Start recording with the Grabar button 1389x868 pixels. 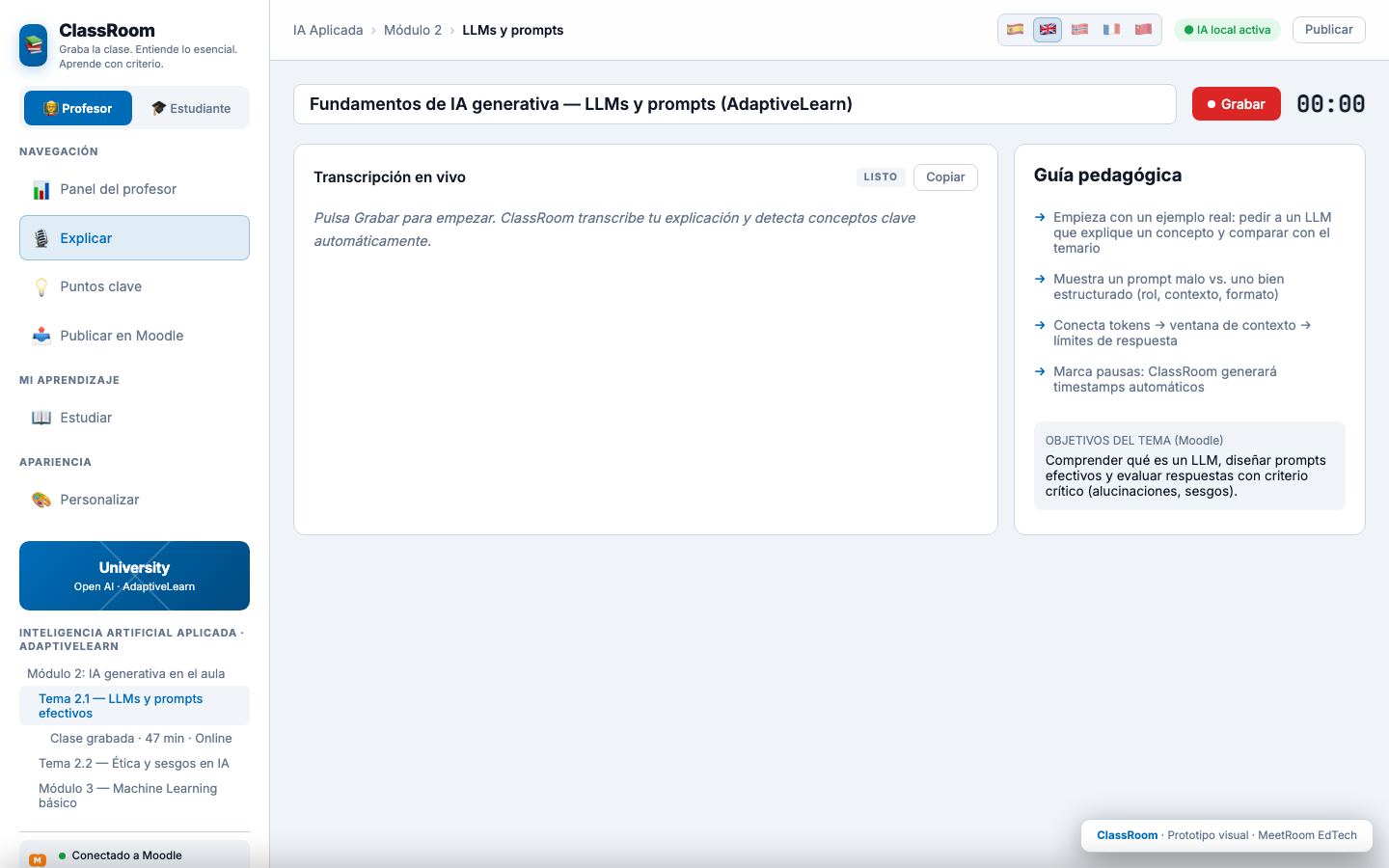pos(1236,104)
